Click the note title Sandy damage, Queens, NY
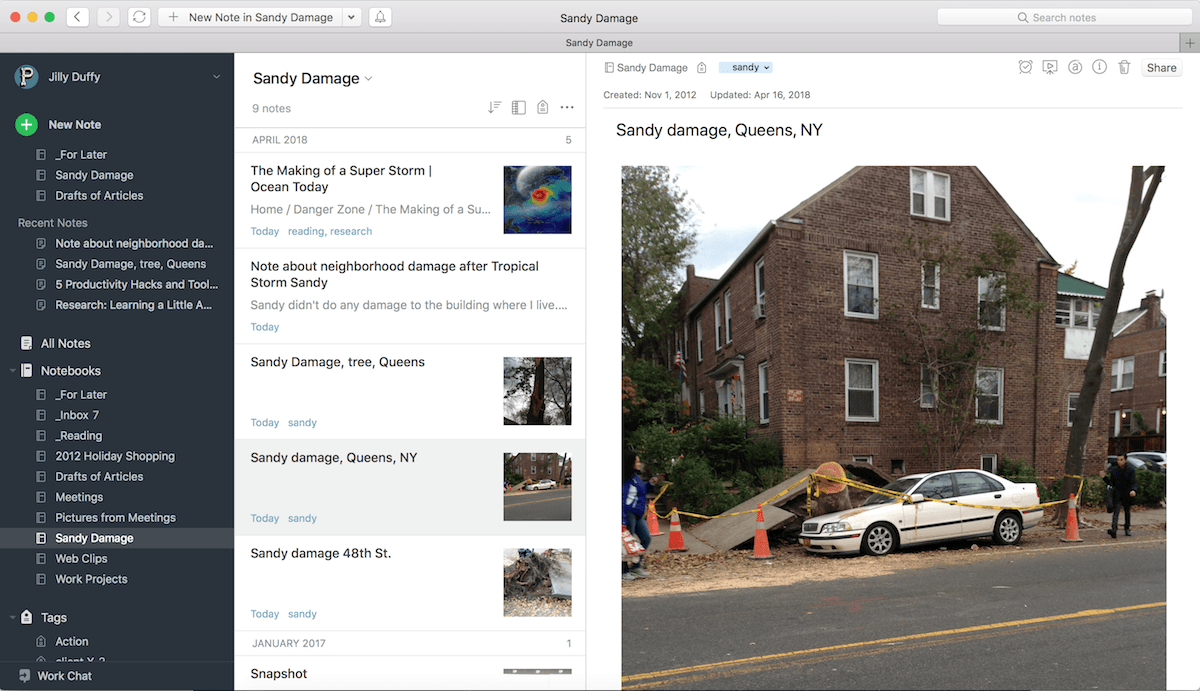 [719, 130]
